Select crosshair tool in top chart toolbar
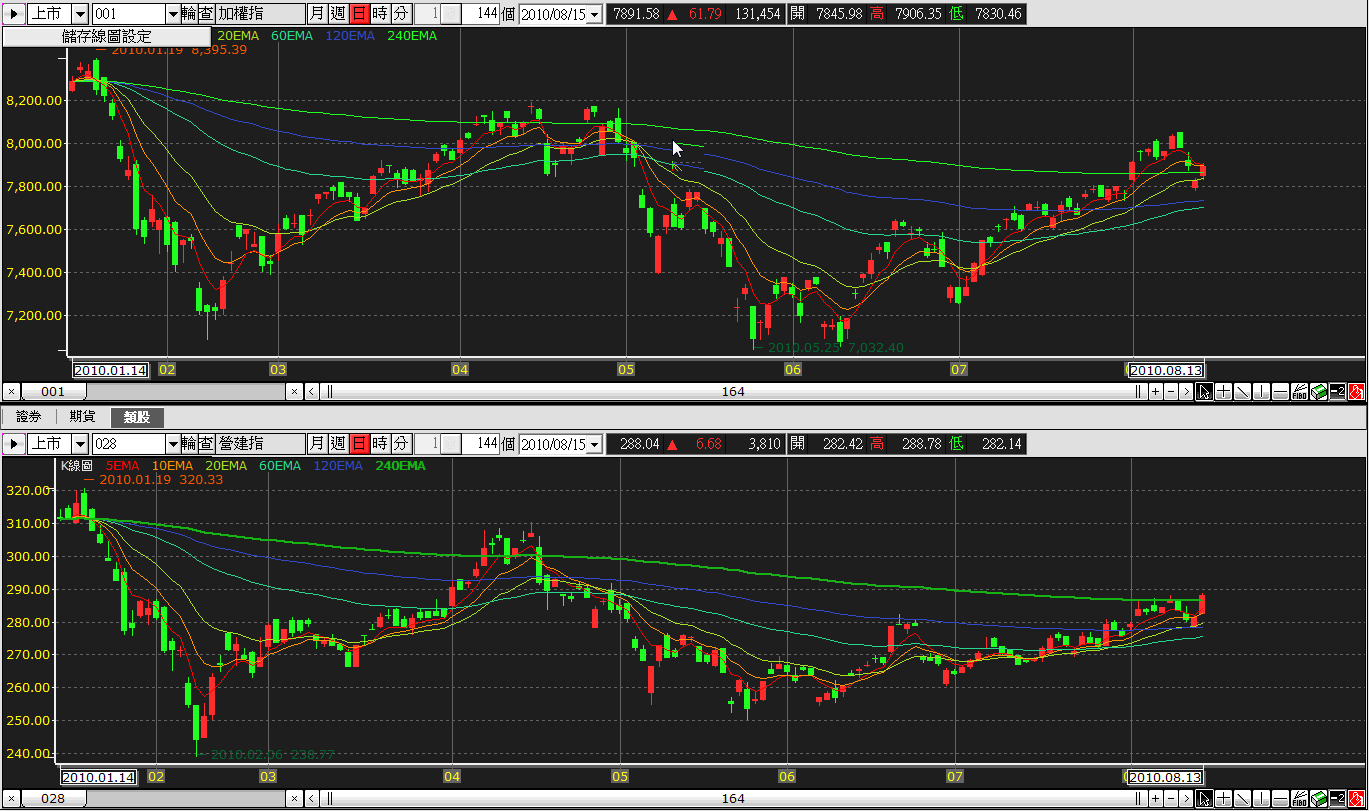Screen dimensions: 1370x811 [1223, 391]
